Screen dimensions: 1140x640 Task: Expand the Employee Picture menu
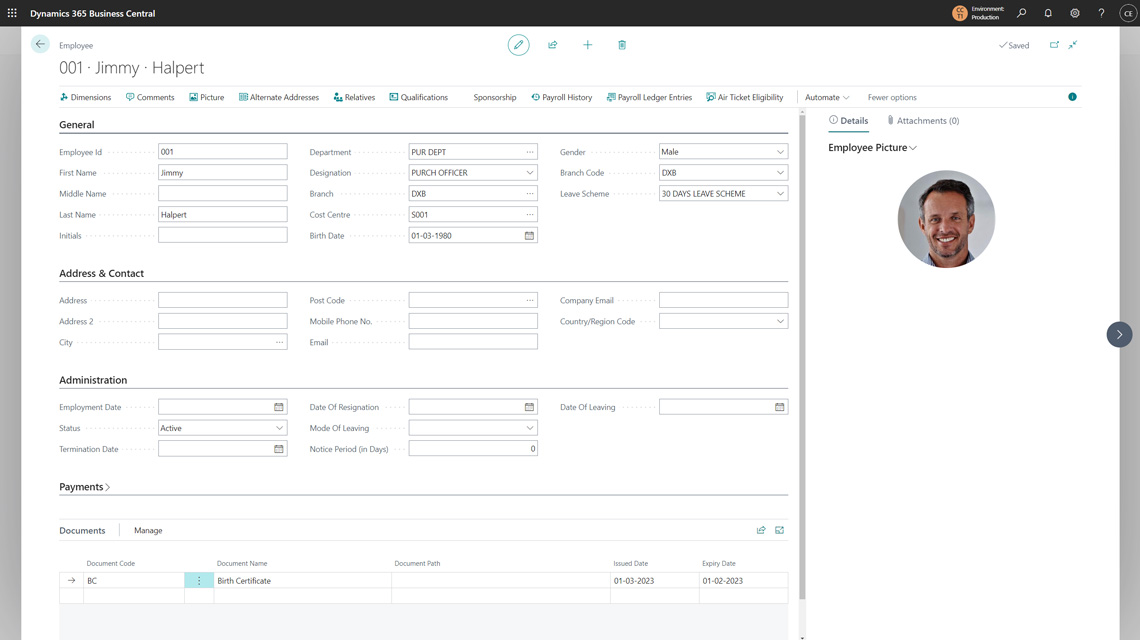coord(872,148)
